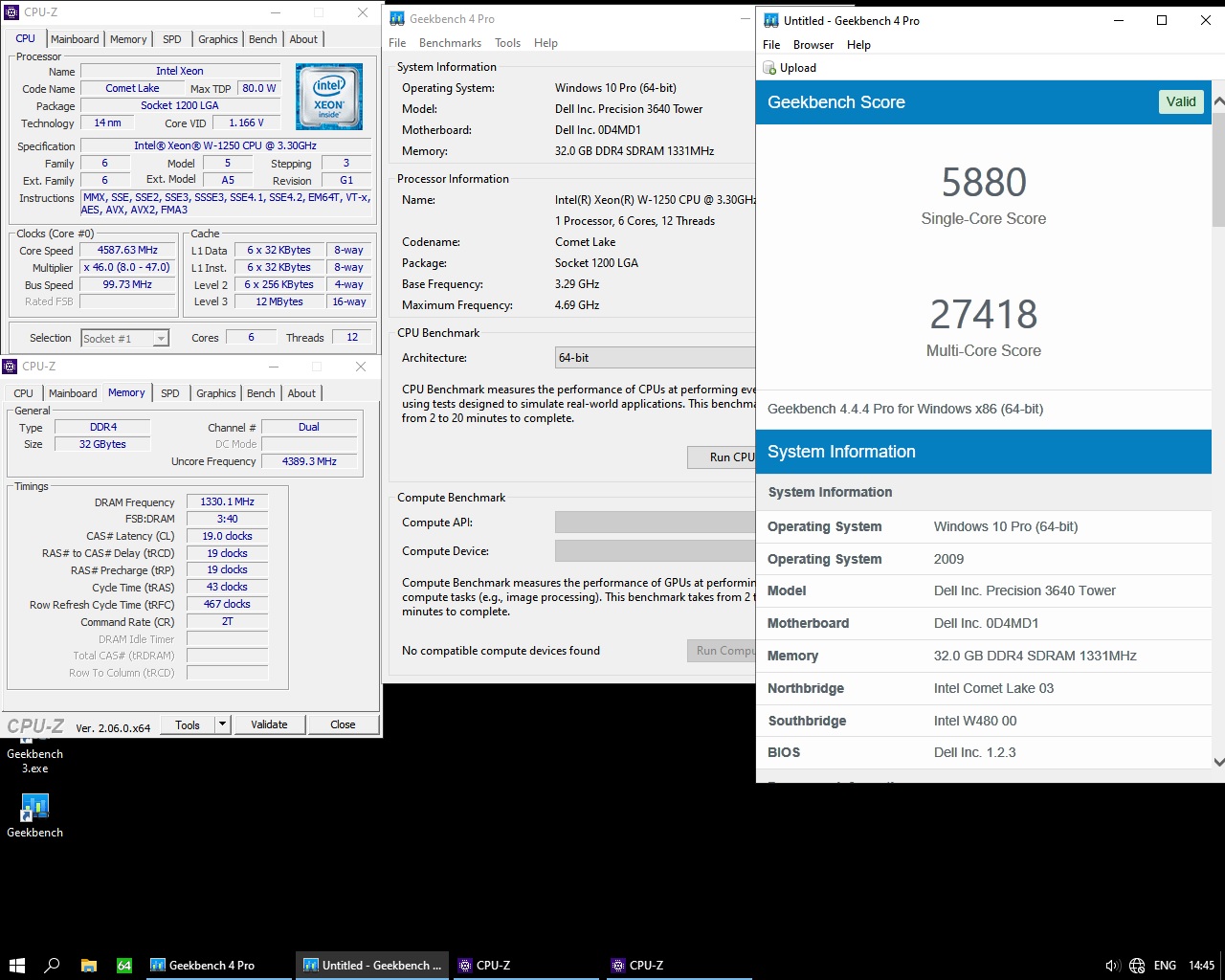Viewport: 1225px width, 980px height.
Task: Open the Socket #1 selection dropdown
Action: (x=124, y=338)
